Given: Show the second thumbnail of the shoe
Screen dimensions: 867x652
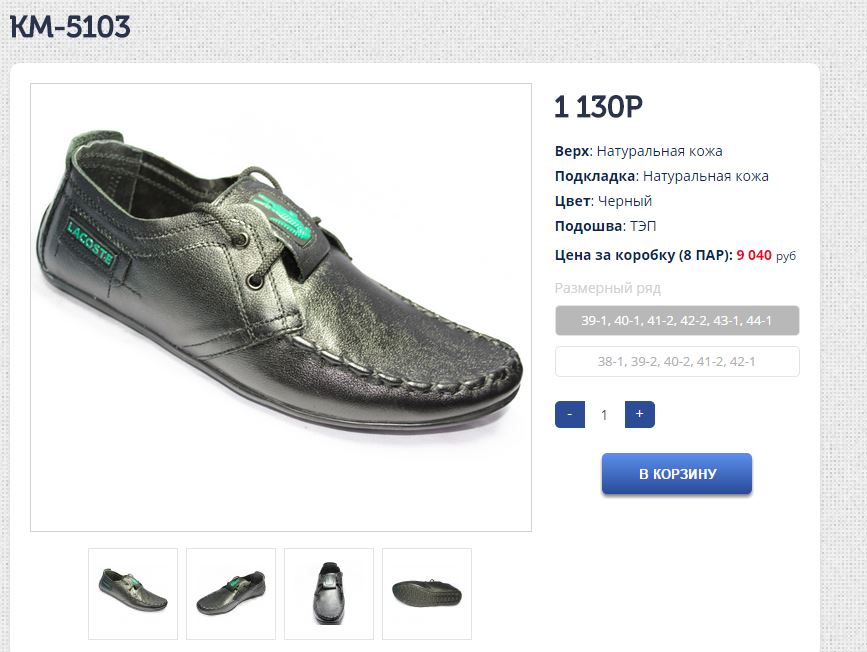Looking at the screenshot, I should click(x=231, y=593).
